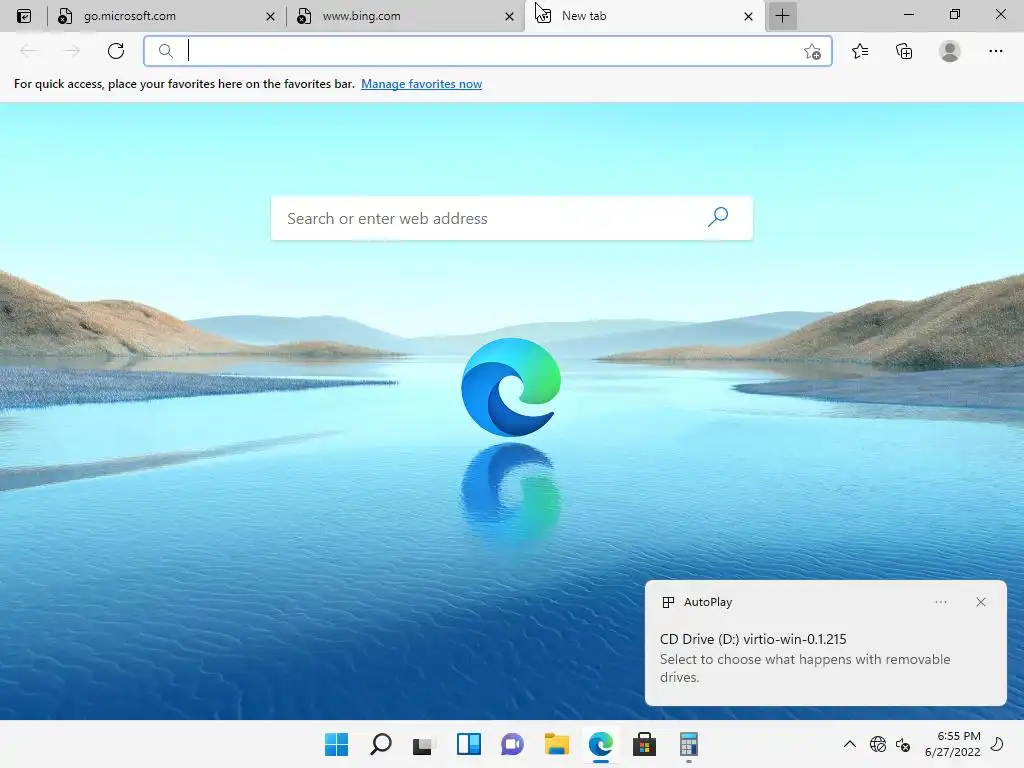Switch to the www.bing.com tab
Image resolution: width=1024 pixels, height=768 pixels.
pos(404,16)
